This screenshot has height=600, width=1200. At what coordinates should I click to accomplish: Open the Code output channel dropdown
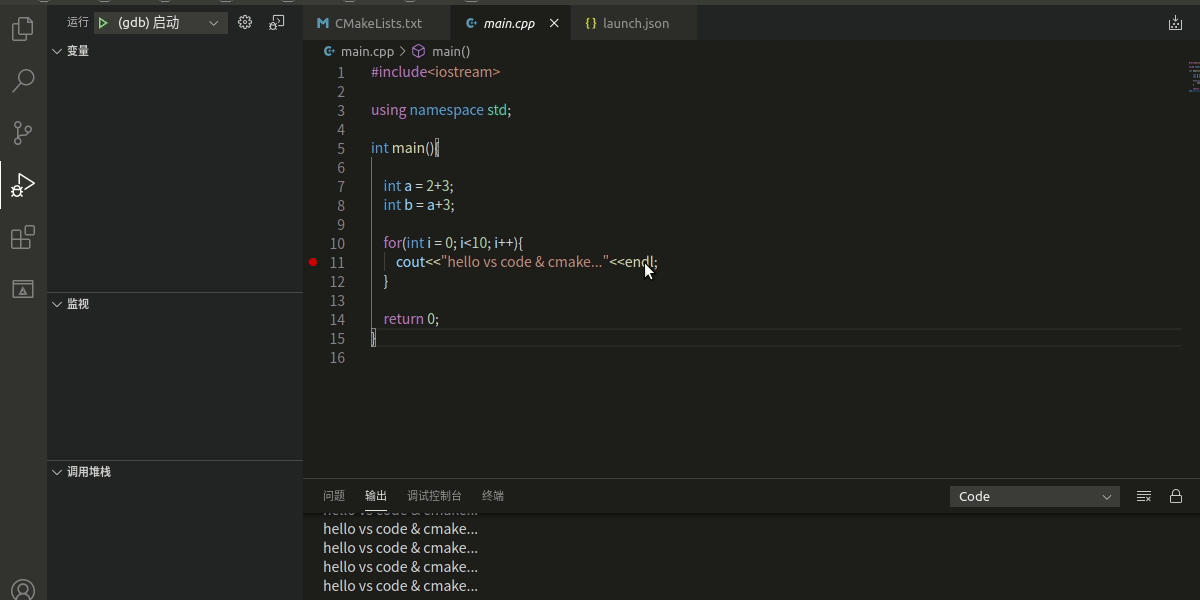point(1034,495)
